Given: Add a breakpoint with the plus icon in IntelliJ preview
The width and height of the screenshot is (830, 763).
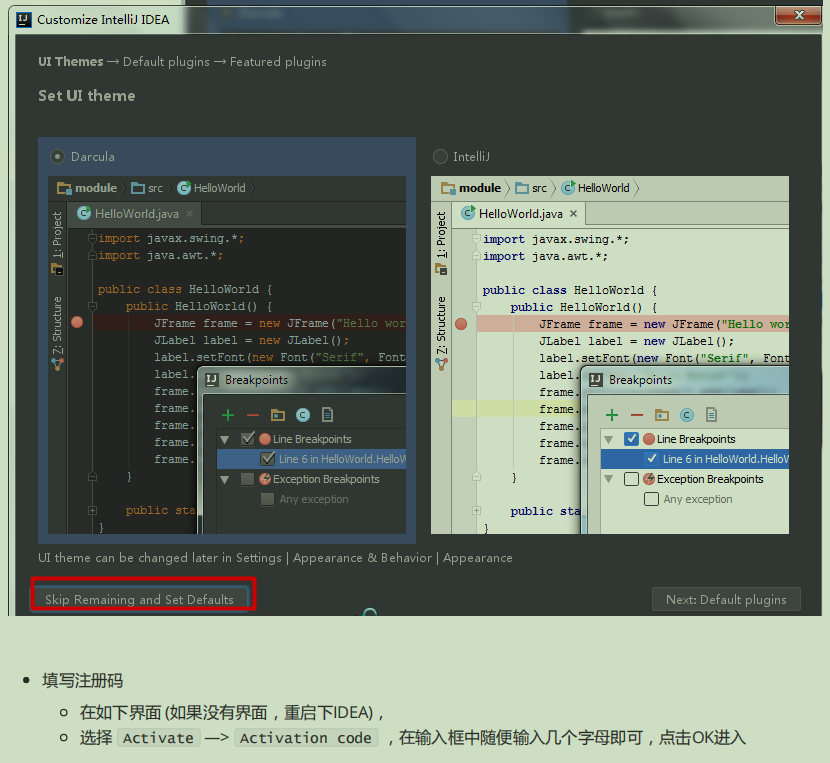Looking at the screenshot, I should (612, 415).
